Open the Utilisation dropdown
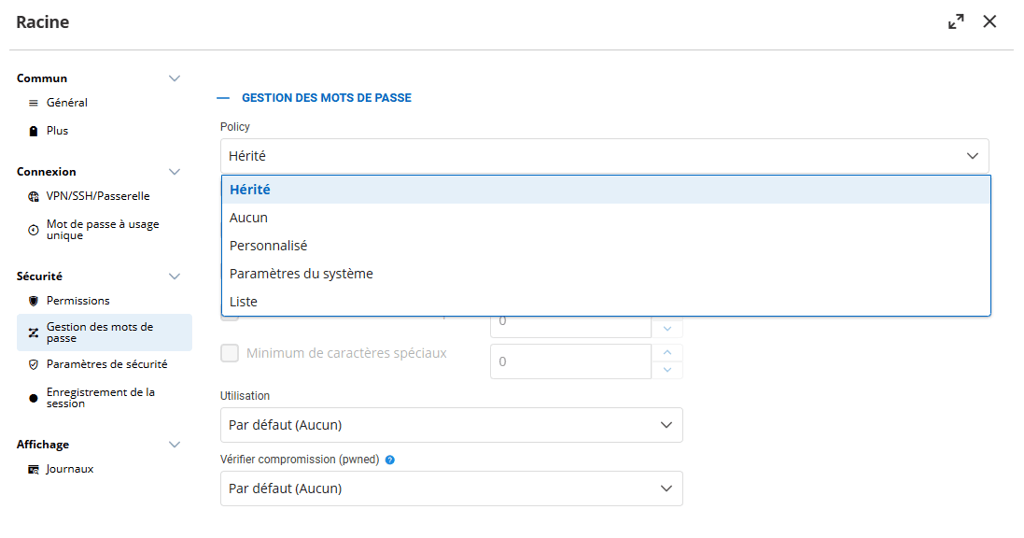This screenshot has height=538, width=1024. (451, 425)
